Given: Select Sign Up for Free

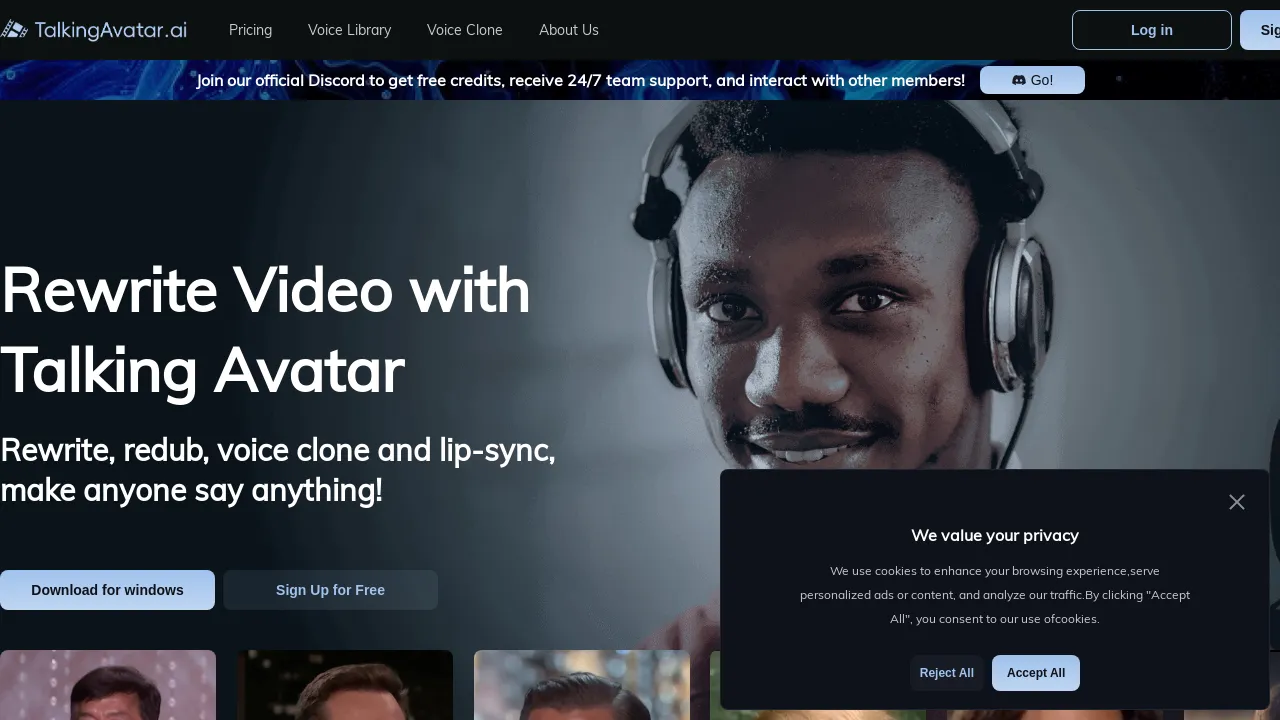Looking at the screenshot, I should [x=330, y=590].
